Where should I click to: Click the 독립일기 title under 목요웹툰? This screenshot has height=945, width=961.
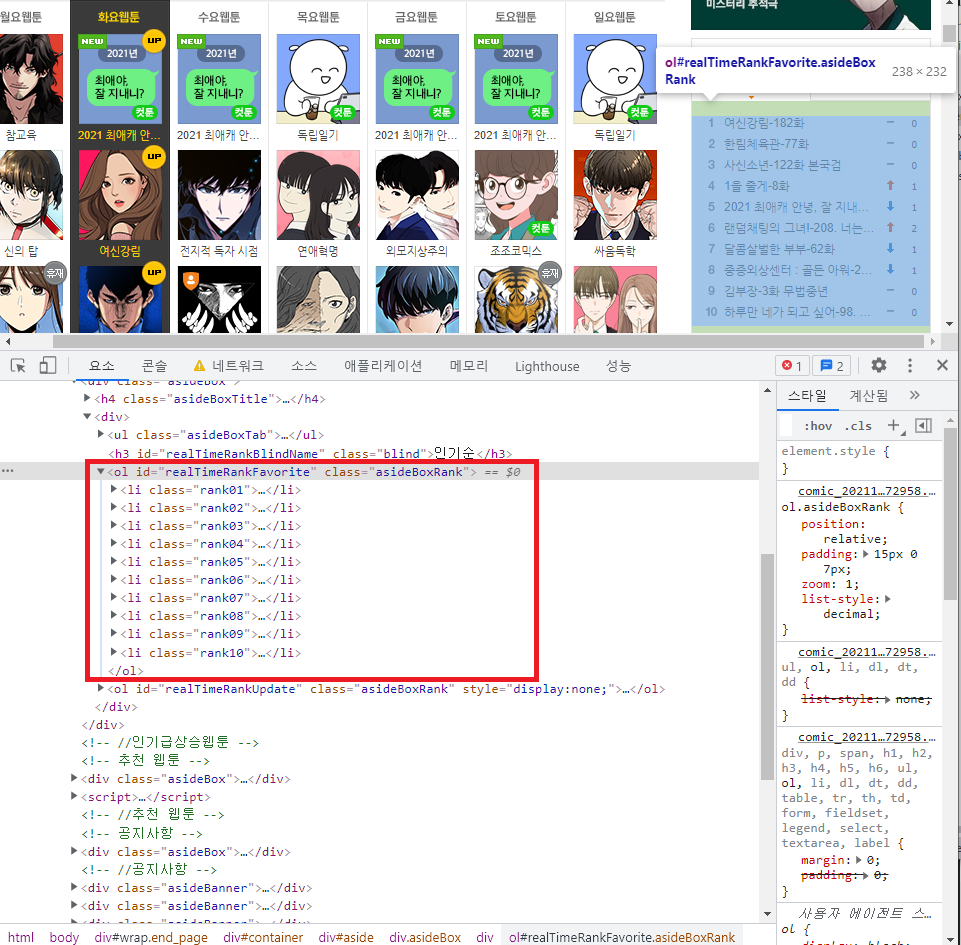click(317, 135)
